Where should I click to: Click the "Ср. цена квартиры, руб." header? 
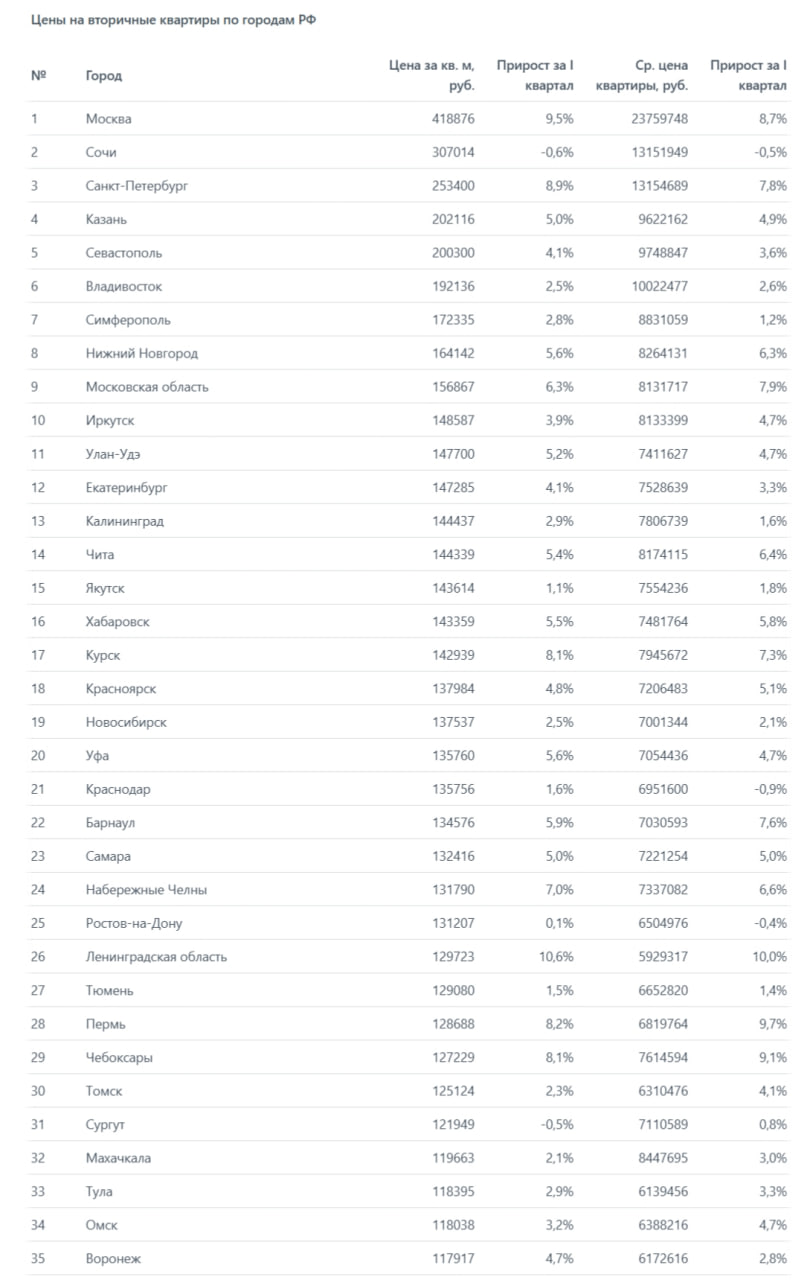click(642, 76)
